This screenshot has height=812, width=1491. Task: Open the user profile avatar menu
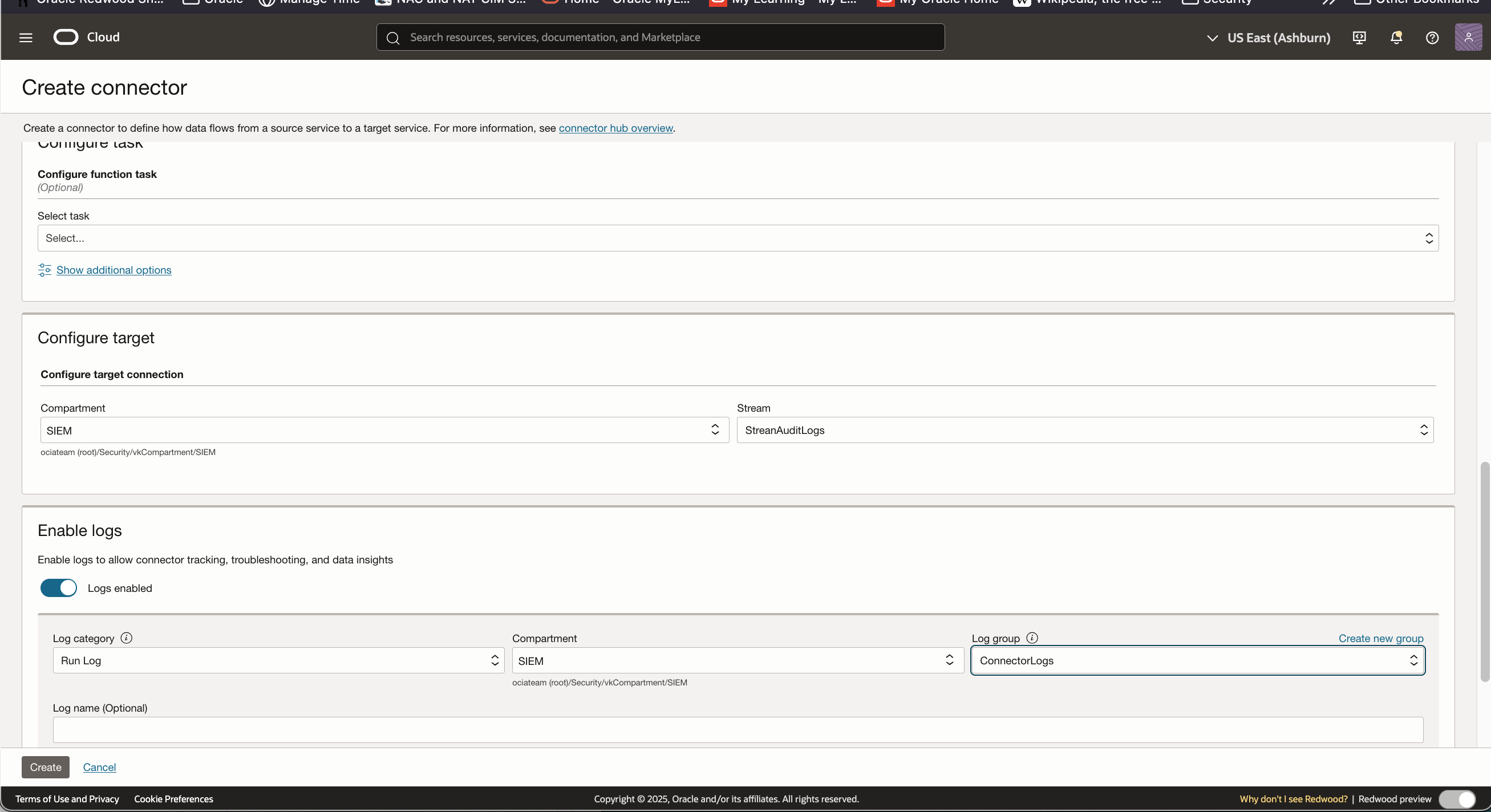pos(1468,38)
